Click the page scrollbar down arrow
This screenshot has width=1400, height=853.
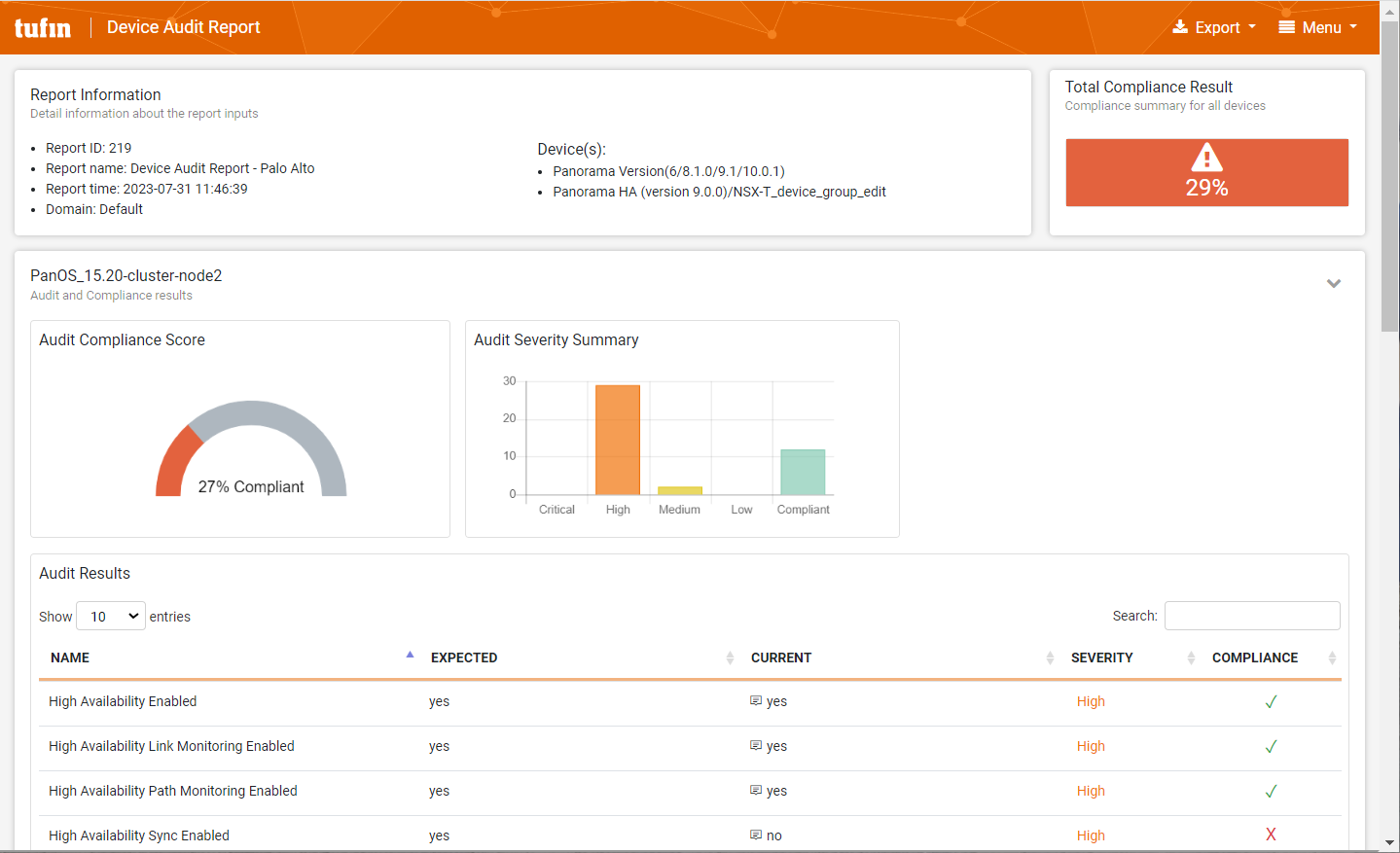[x=1390, y=843]
